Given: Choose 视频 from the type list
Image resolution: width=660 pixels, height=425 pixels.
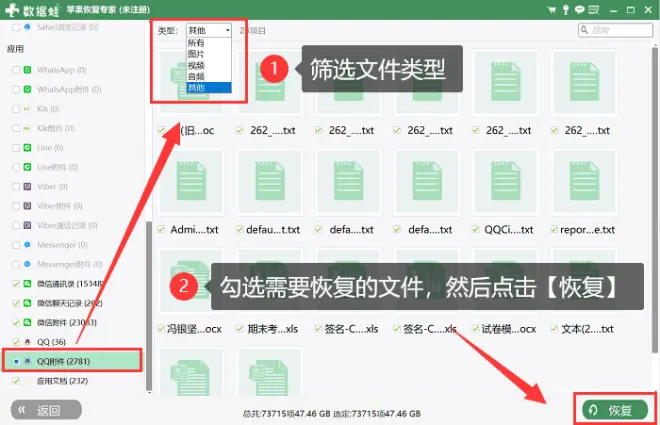Looking at the screenshot, I should (x=199, y=66).
